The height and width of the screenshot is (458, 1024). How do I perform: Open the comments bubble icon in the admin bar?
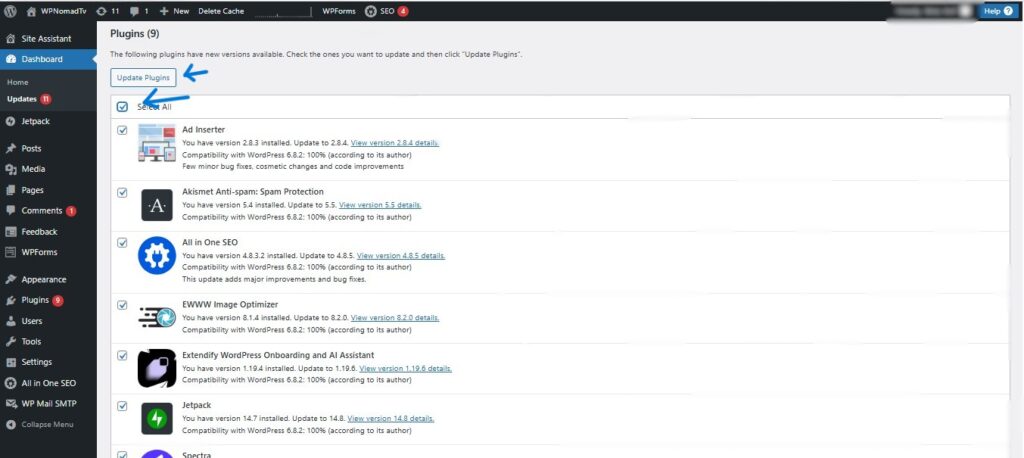coord(134,11)
